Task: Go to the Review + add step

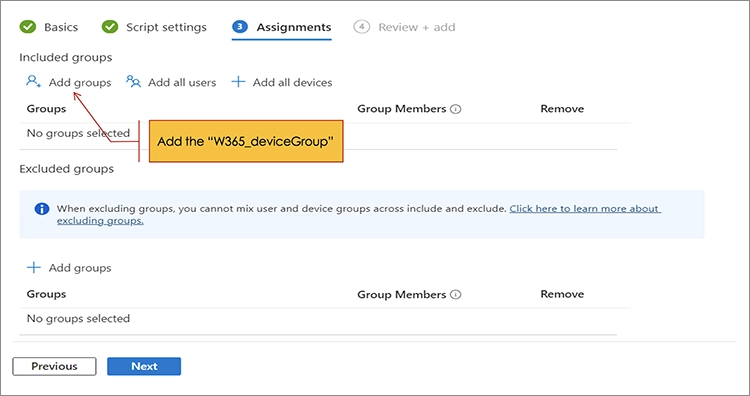Action: point(405,27)
